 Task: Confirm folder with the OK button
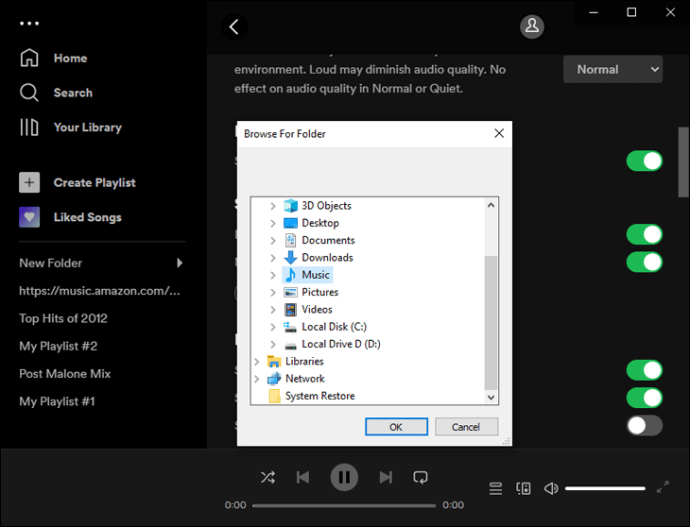coord(396,427)
